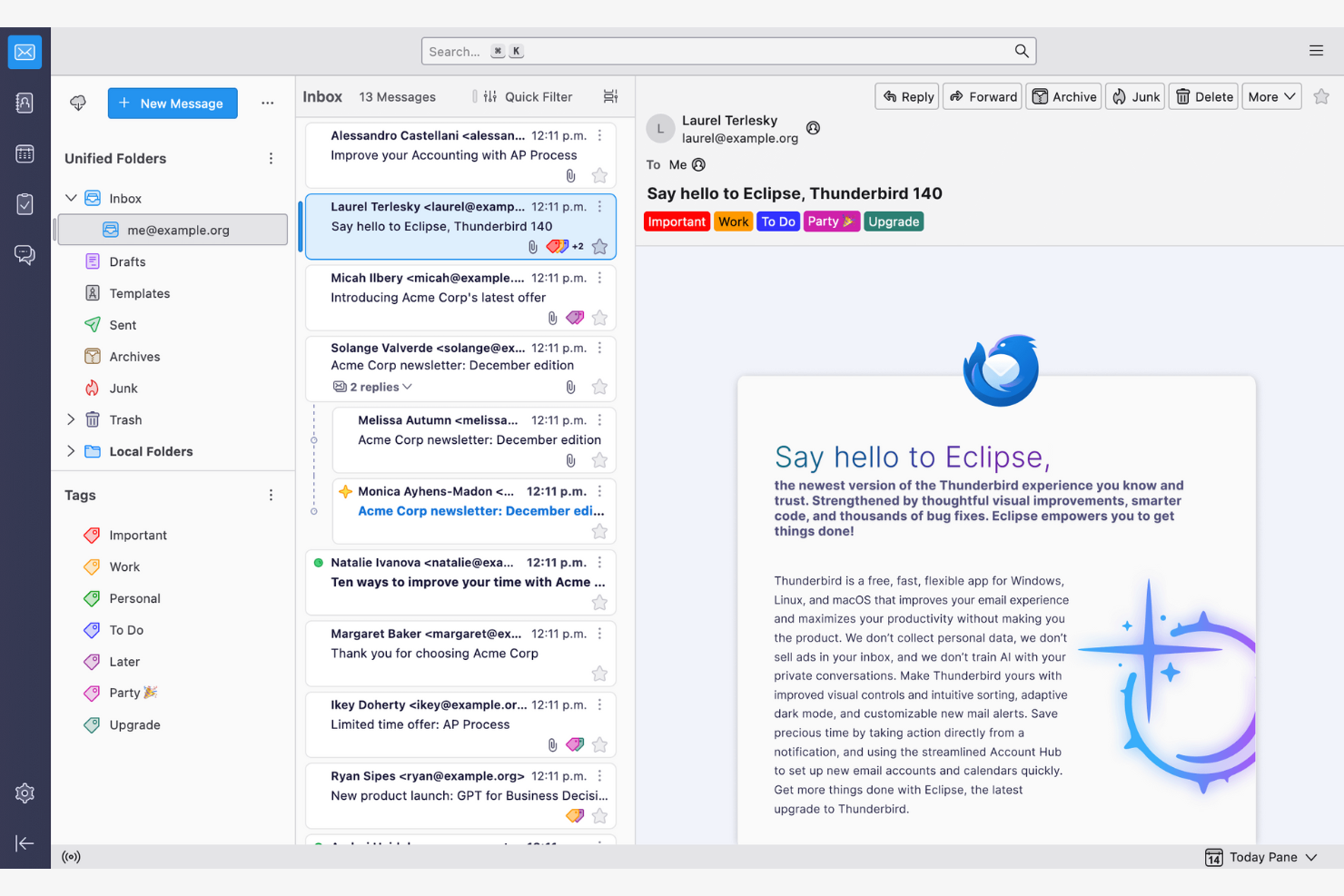
Task: Open the Chat space
Action: tap(25, 255)
